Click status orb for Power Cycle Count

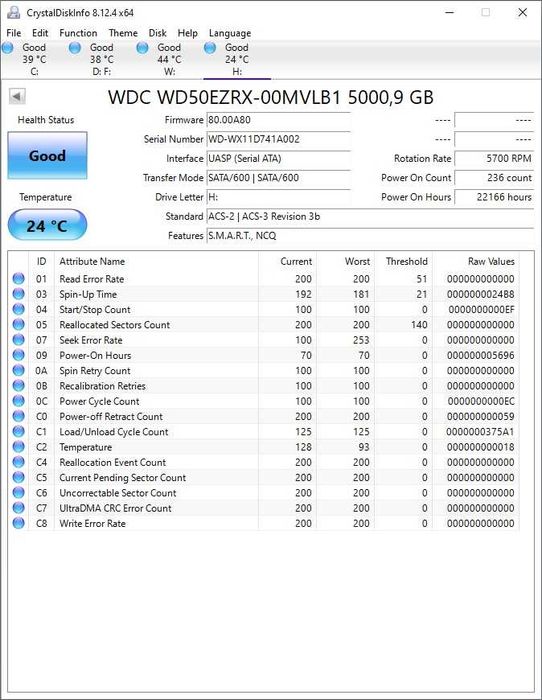18,401
